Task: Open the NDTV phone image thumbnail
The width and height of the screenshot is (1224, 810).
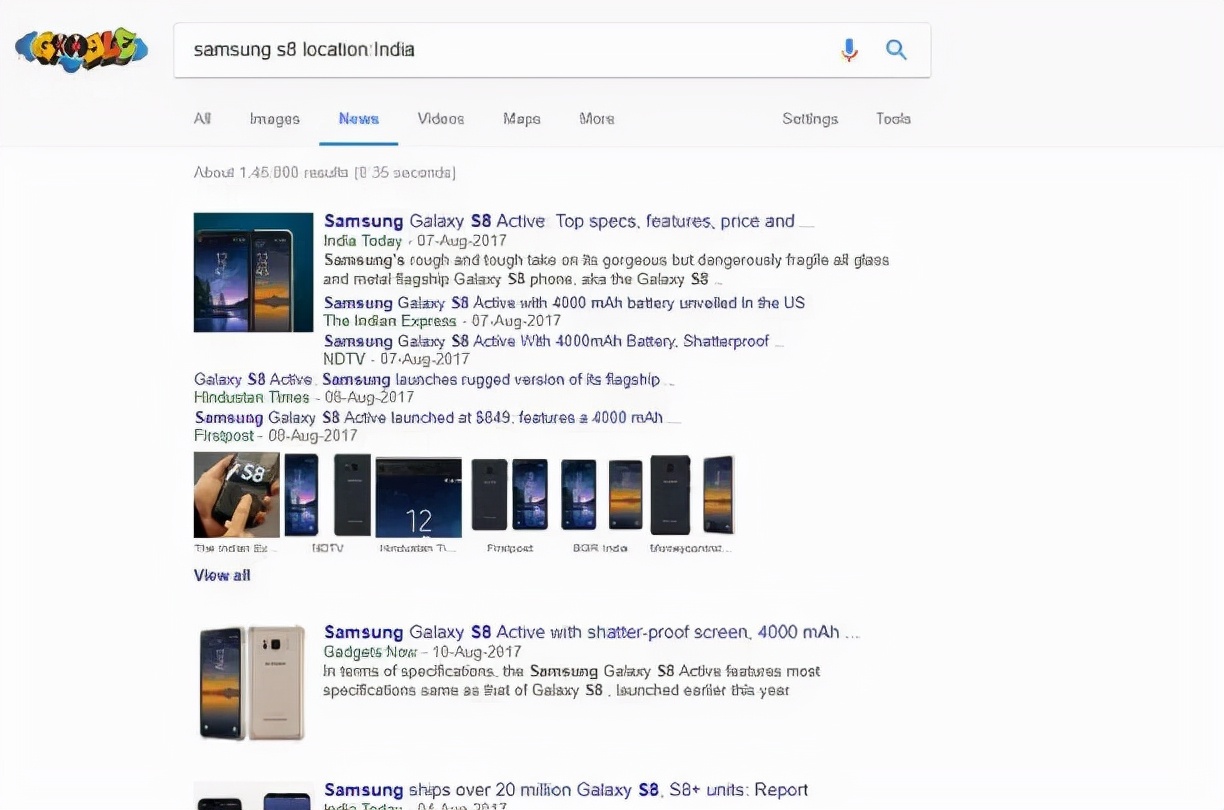Action: [x=327, y=495]
